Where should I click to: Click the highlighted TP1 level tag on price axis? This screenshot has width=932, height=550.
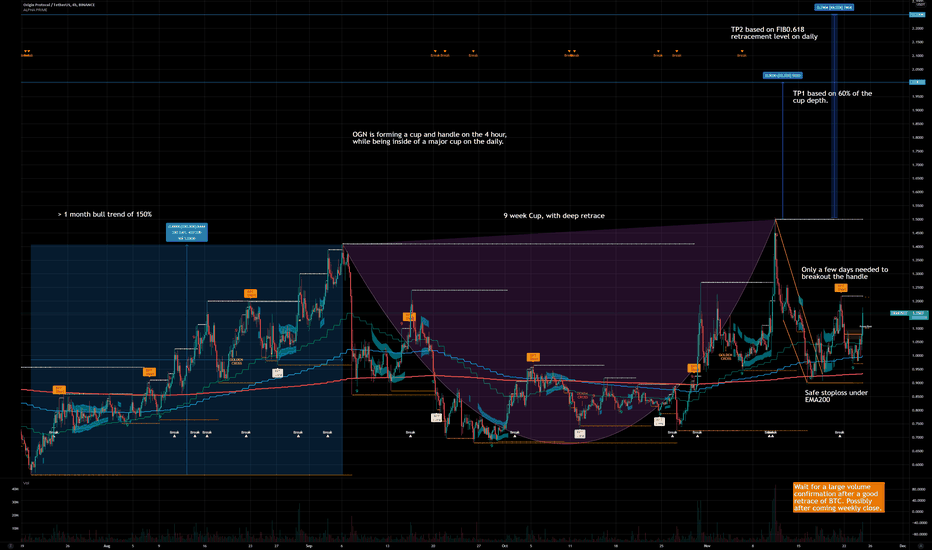click(x=917, y=82)
